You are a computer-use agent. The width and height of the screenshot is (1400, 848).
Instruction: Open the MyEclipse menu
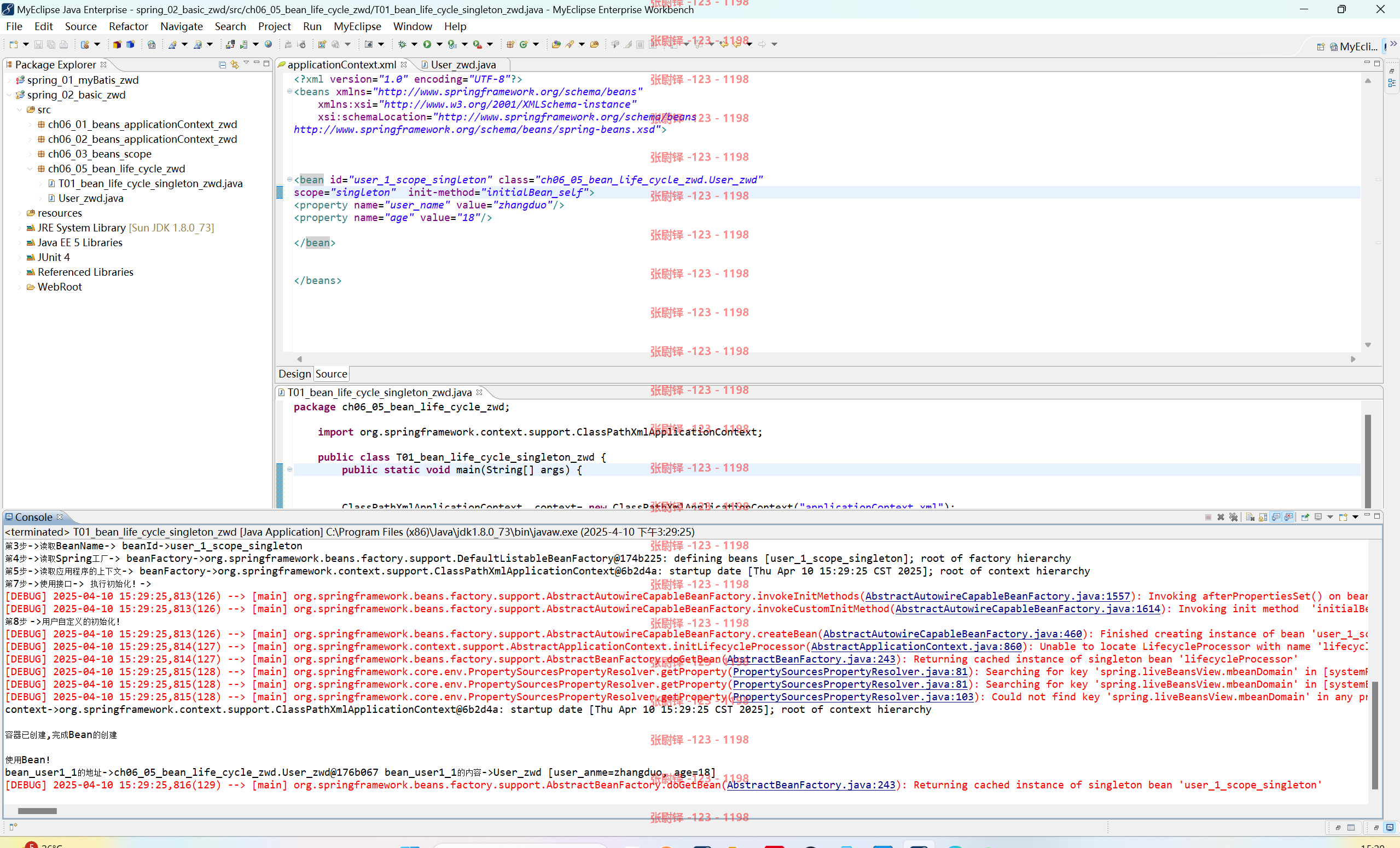(x=357, y=26)
